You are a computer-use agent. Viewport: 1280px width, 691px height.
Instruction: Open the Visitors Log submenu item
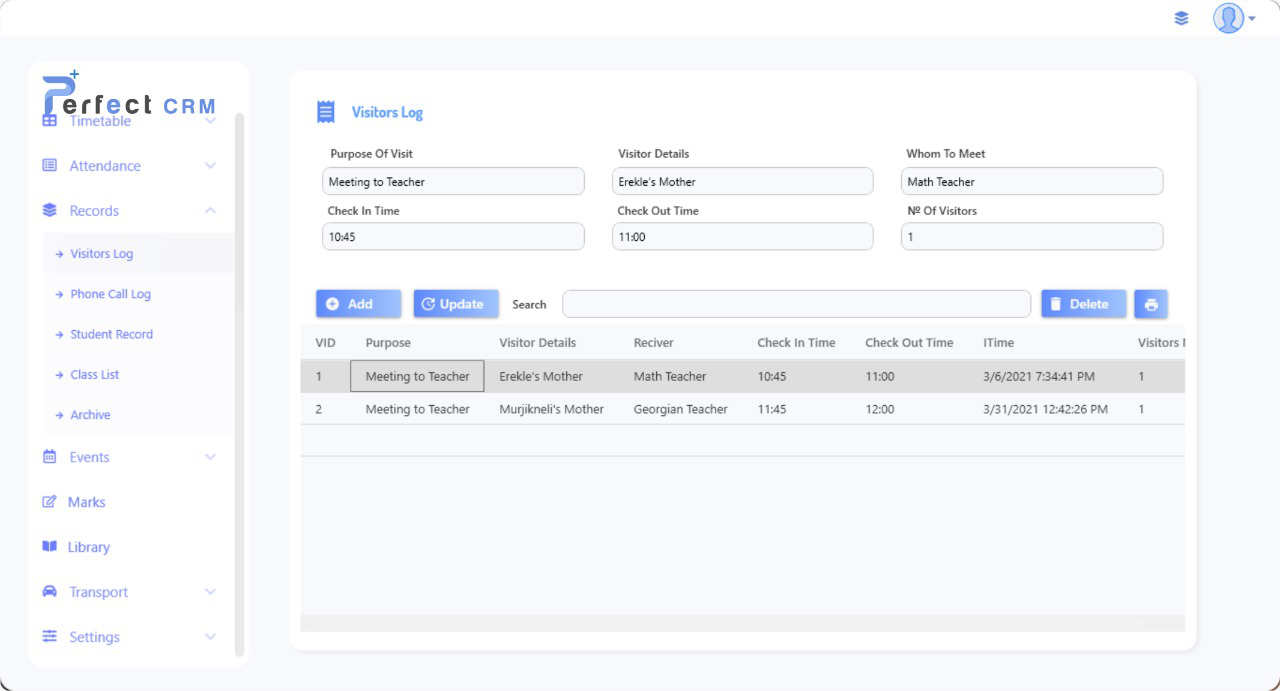[x=138, y=253]
